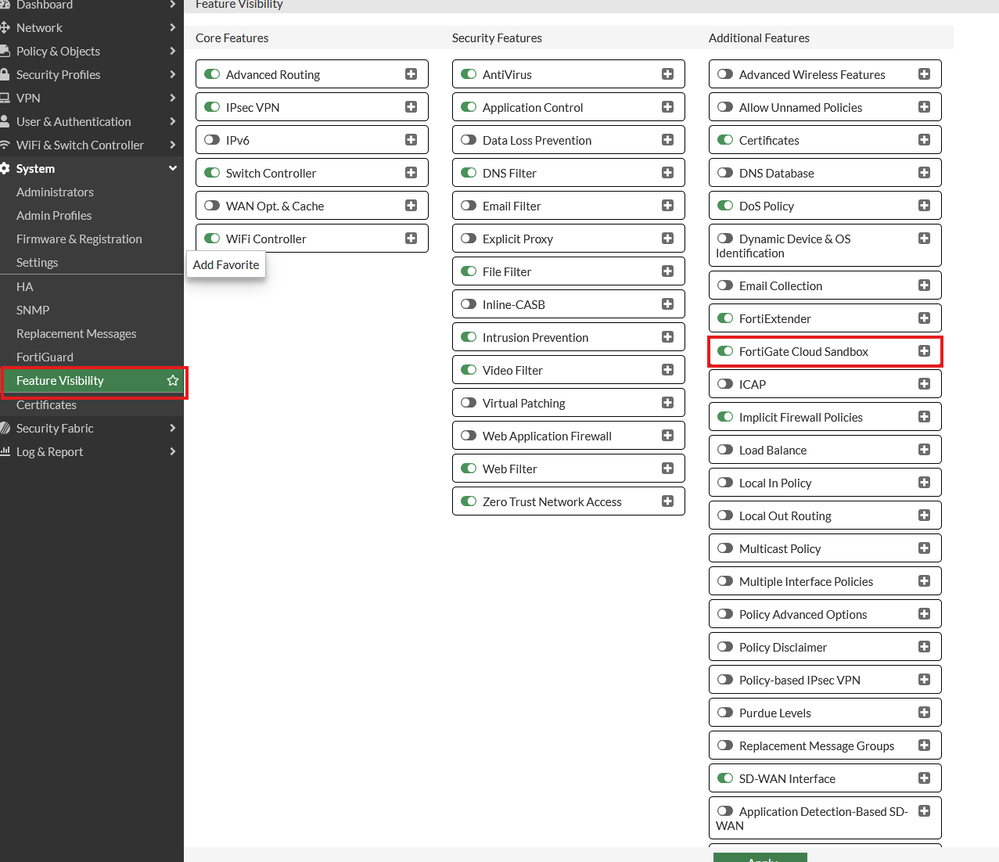The height and width of the screenshot is (862, 999).
Task: Toggle the ICAP feature switch
Action: [x=725, y=384]
